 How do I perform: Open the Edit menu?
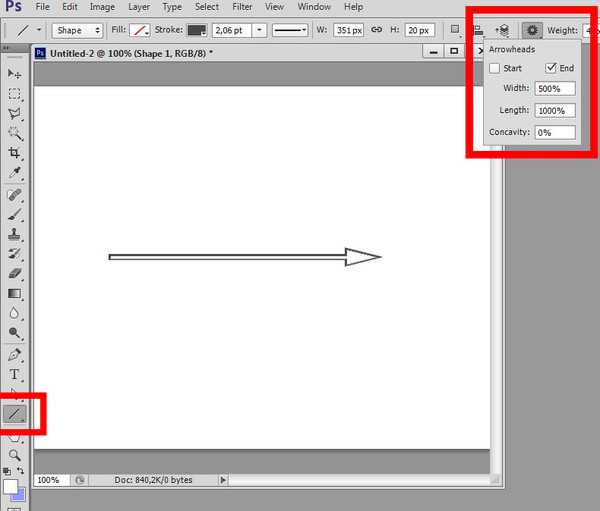point(70,7)
